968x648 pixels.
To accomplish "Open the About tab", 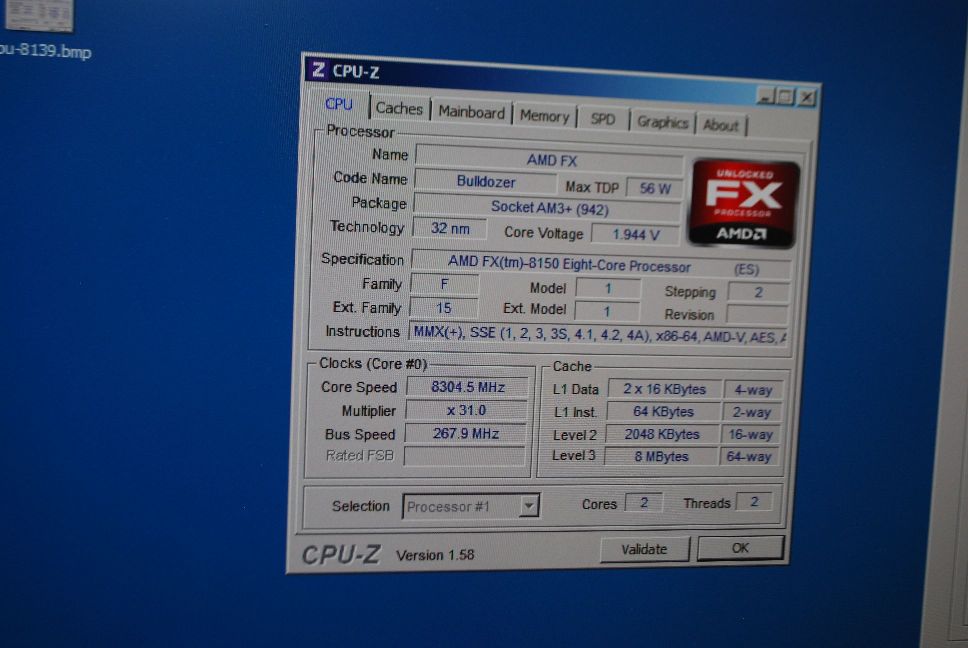I will pos(720,125).
